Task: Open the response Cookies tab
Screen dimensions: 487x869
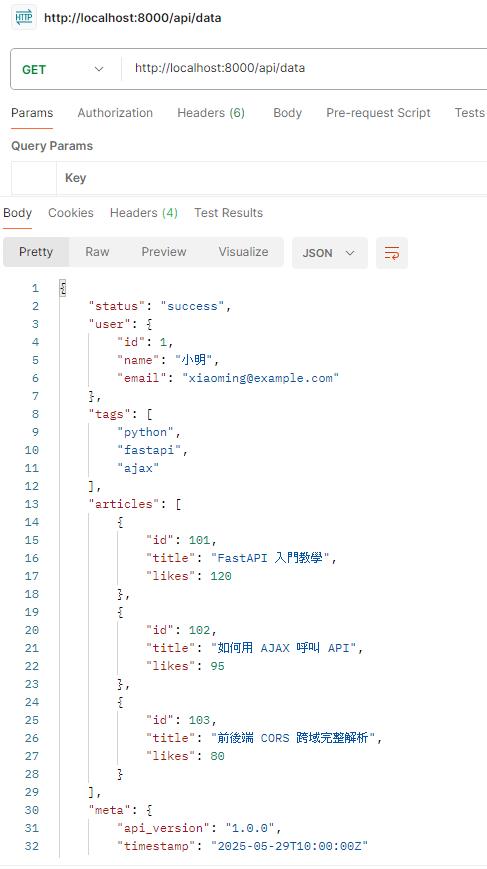Action: tap(71, 213)
